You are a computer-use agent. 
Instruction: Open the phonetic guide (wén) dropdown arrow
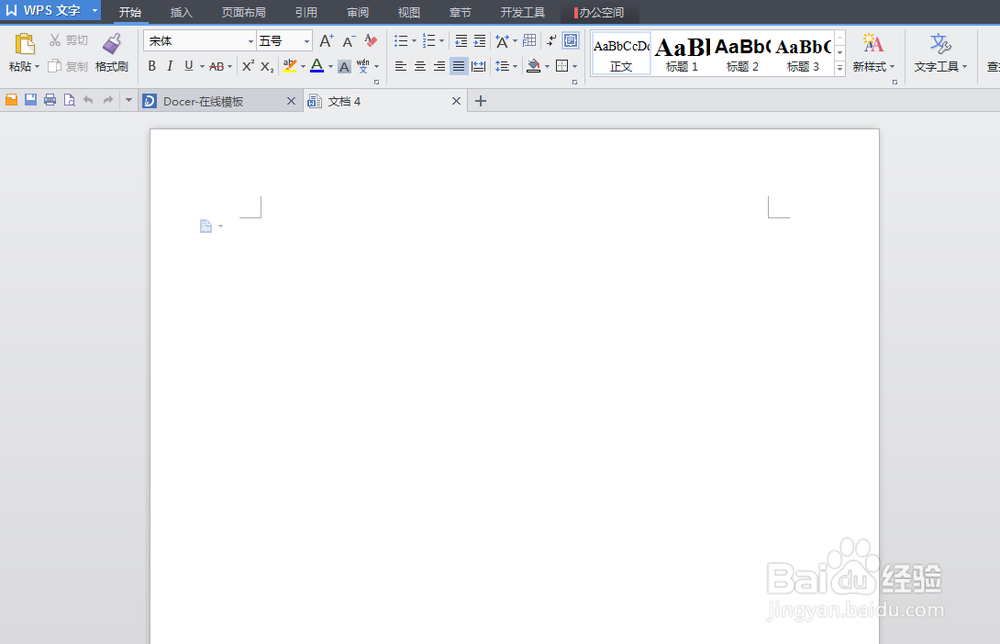pos(376,66)
